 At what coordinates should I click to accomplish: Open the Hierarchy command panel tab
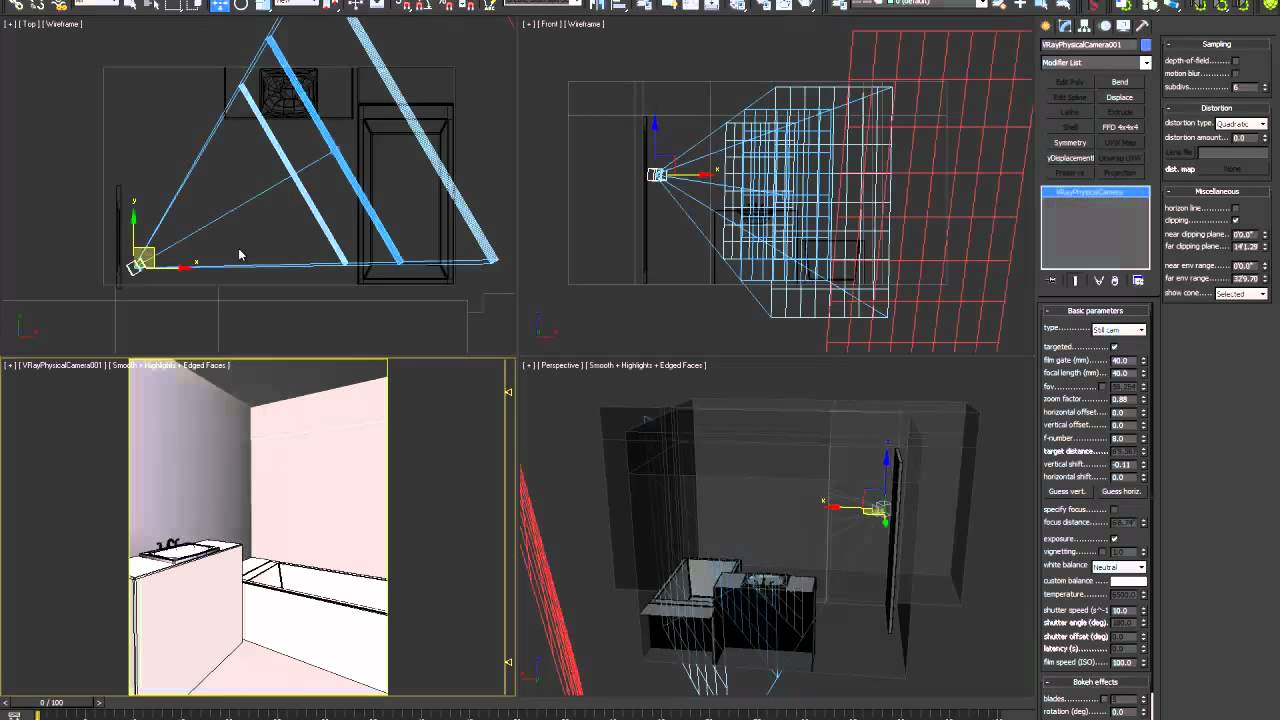[1085, 26]
